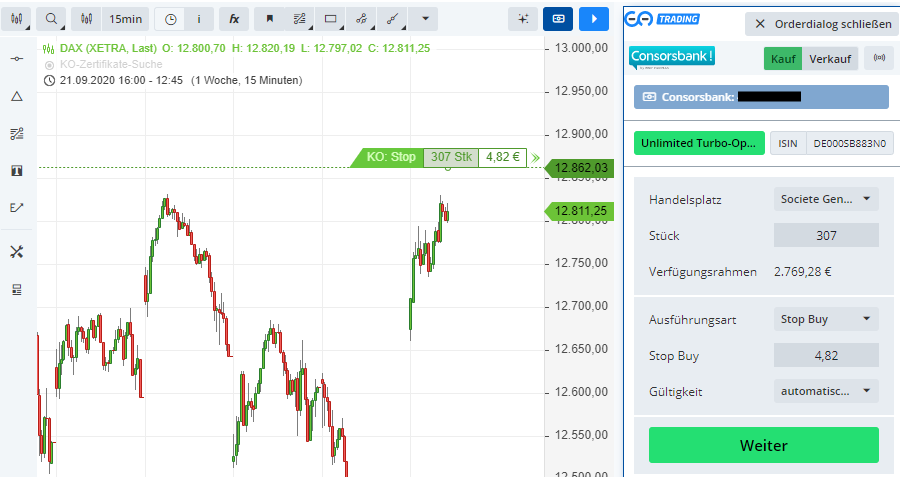This screenshot has height=477, width=900.
Task: Select the trend line drawing tool
Action: point(392,20)
